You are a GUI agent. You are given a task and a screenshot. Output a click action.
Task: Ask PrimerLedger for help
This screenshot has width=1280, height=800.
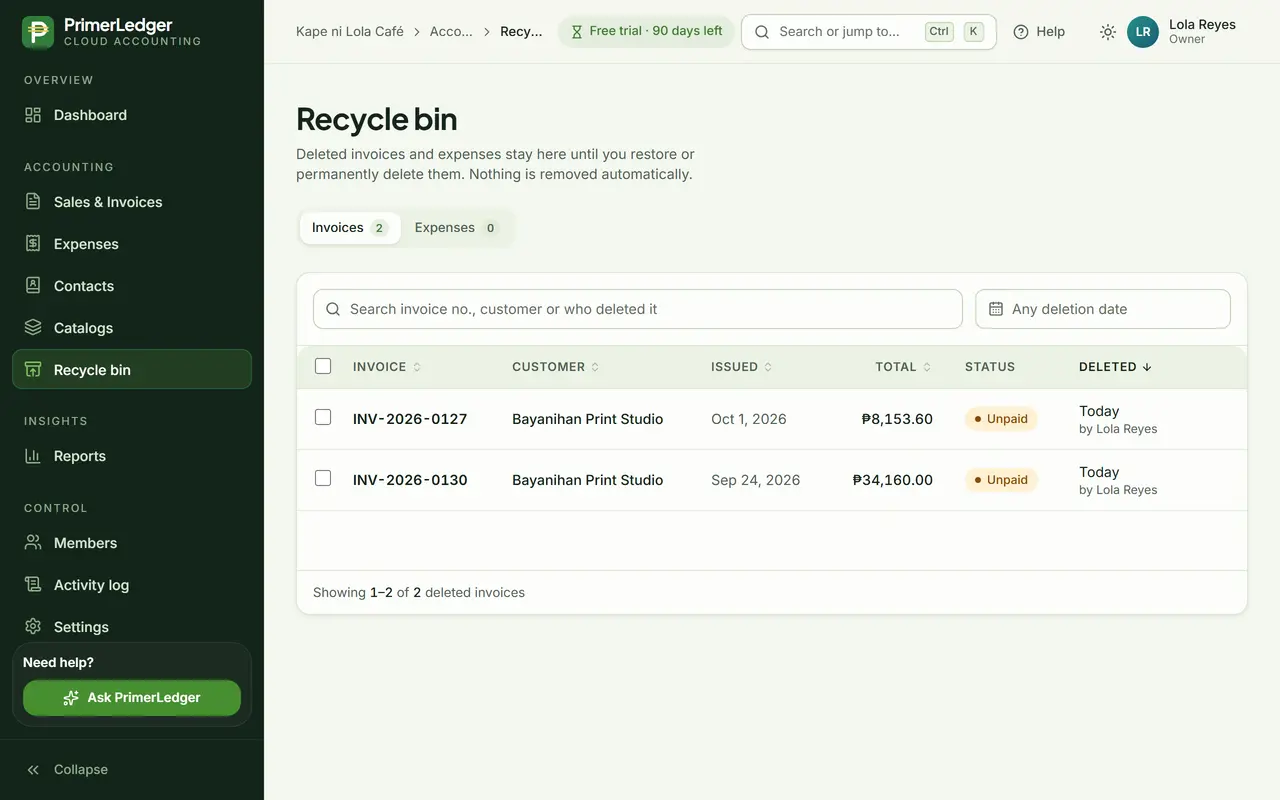tap(132, 698)
